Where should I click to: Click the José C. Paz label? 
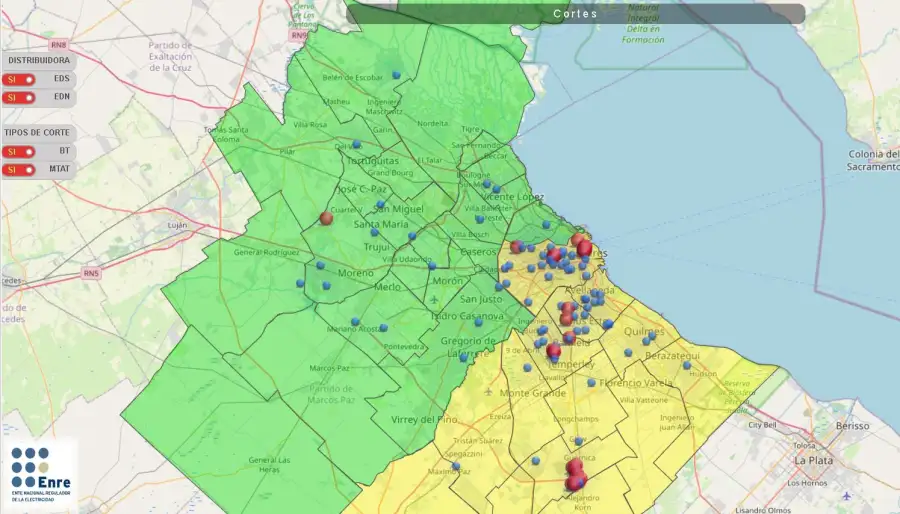click(362, 189)
